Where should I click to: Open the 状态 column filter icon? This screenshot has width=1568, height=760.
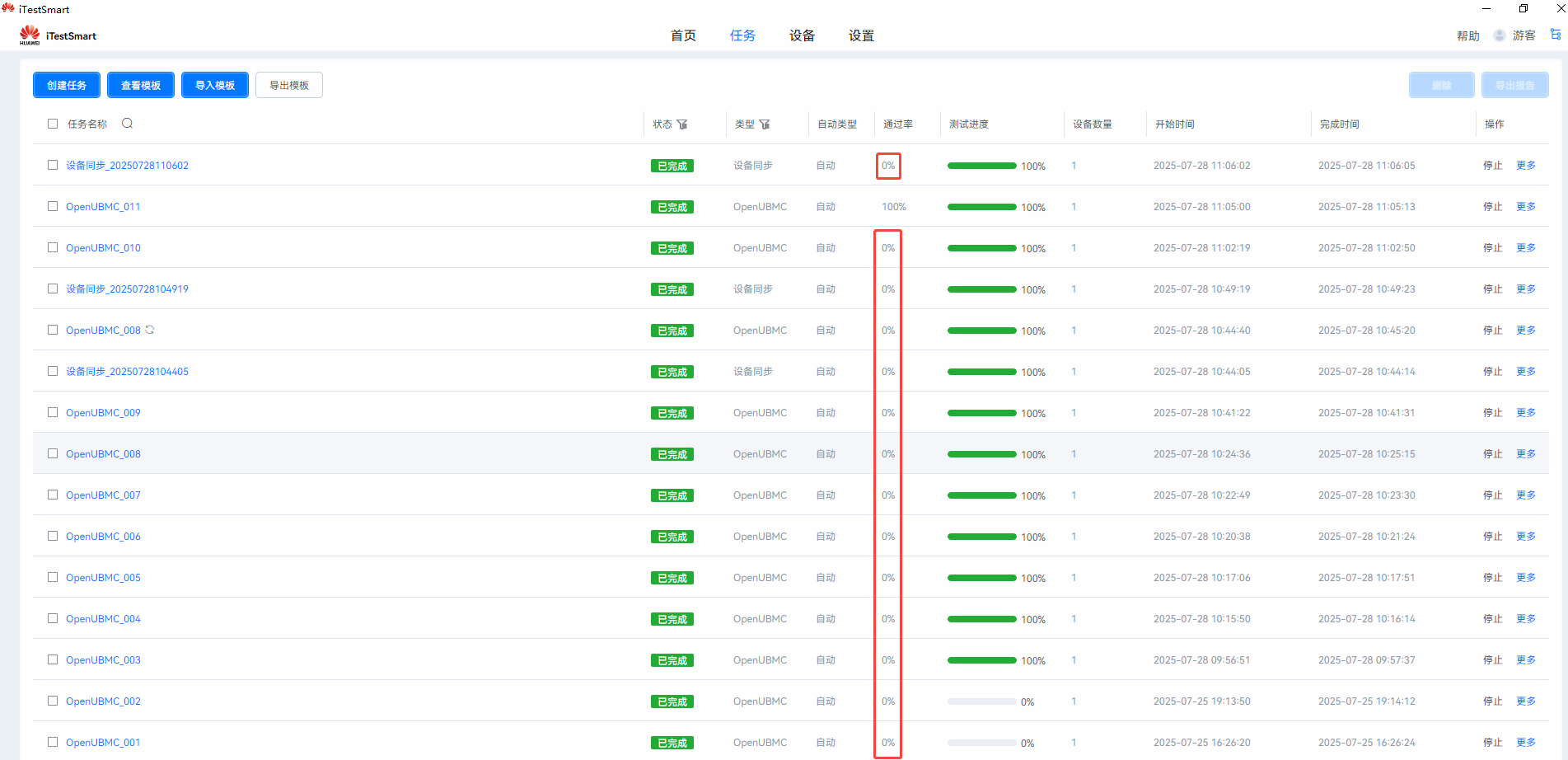pos(682,124)
